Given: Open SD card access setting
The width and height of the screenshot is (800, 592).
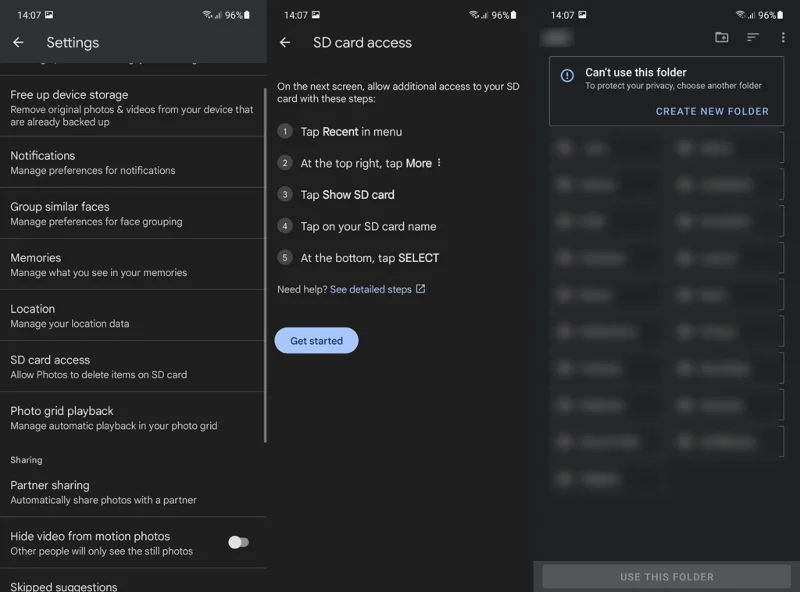Looking at the screenshot, I should point(133,366).
